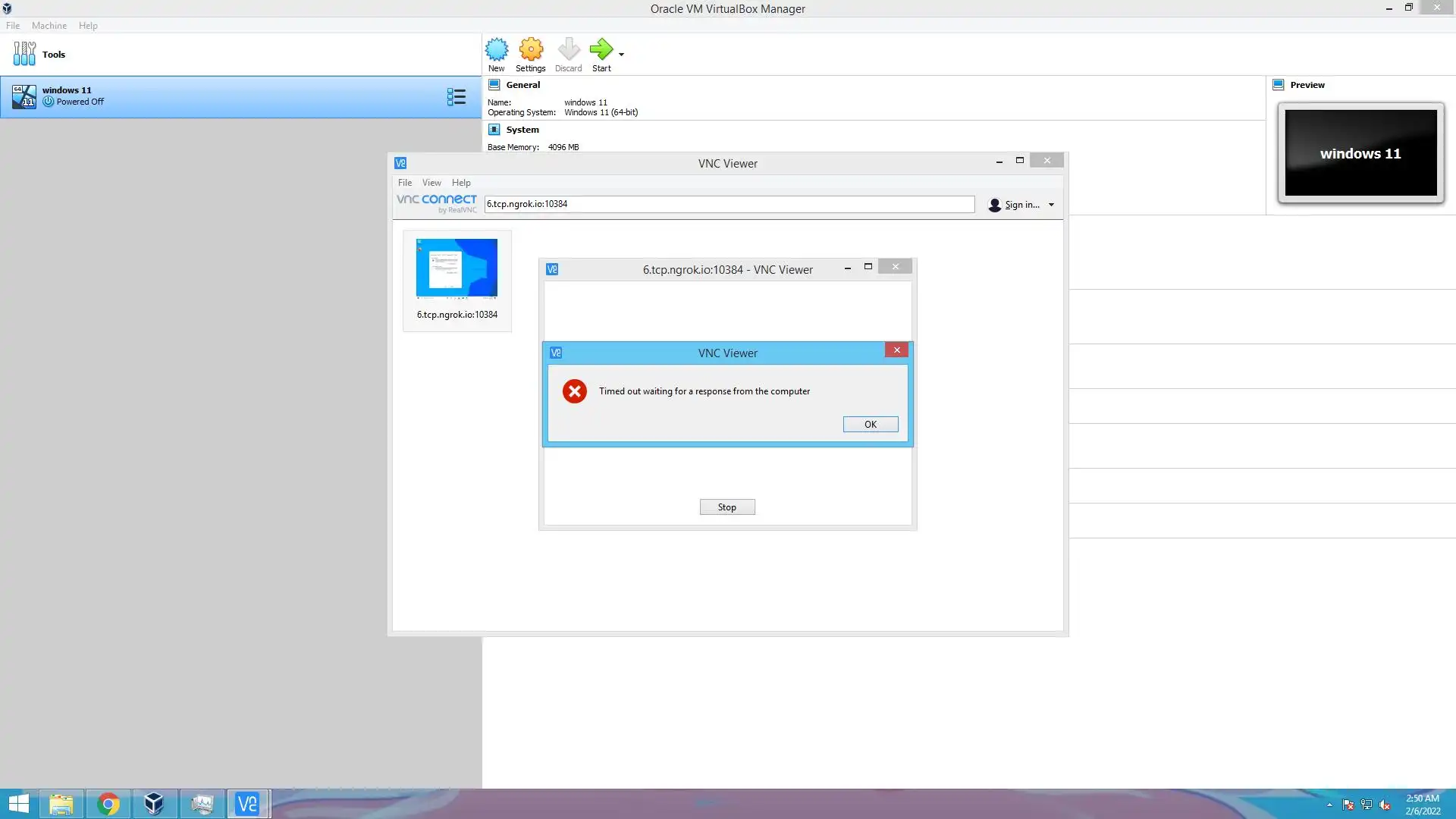The width and height of the screenshot is (1456, 819).
Task: Collapse the General section header
Action: tap(522, 85)
